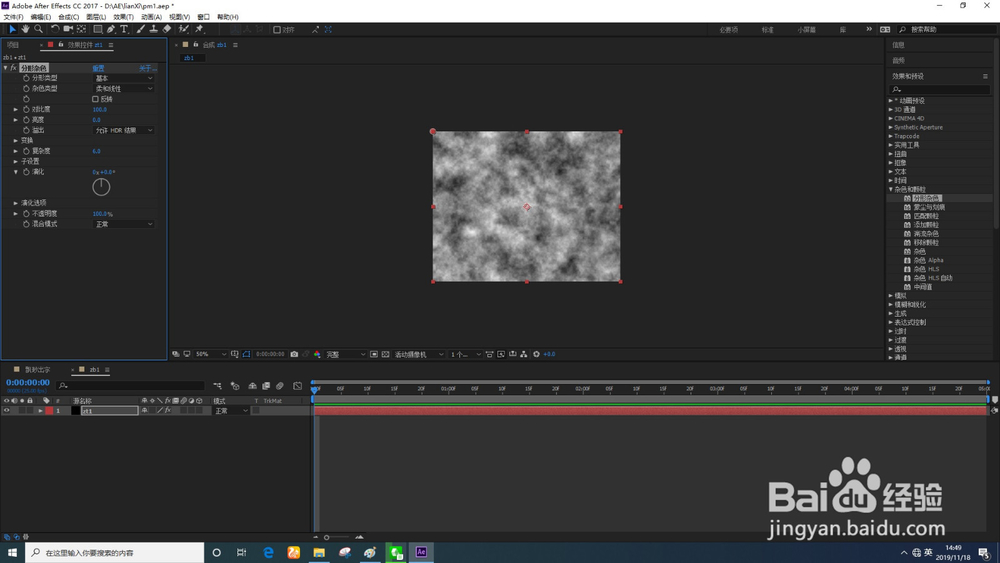The height and width of the screenshot is (563, 1000).
Task: Open the 50% magnification dropdown
Action: (x=210, y=354)
